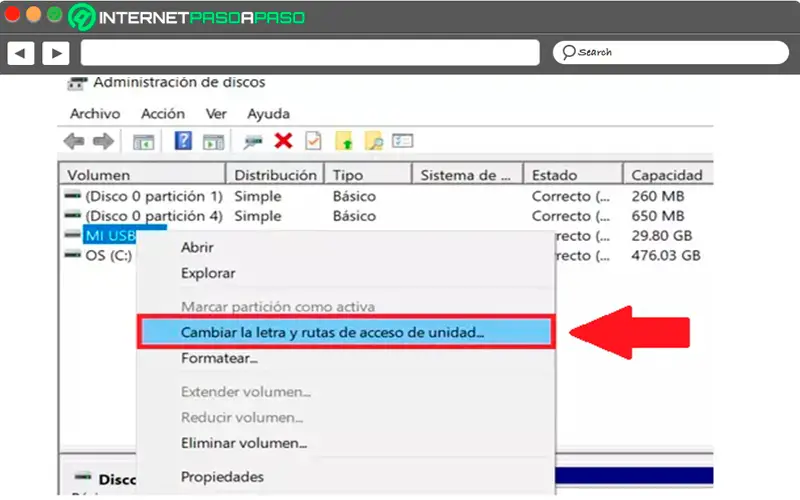The image size is (800, 500).
Task: Choose Abrir from the context menu
Action: 197,247
